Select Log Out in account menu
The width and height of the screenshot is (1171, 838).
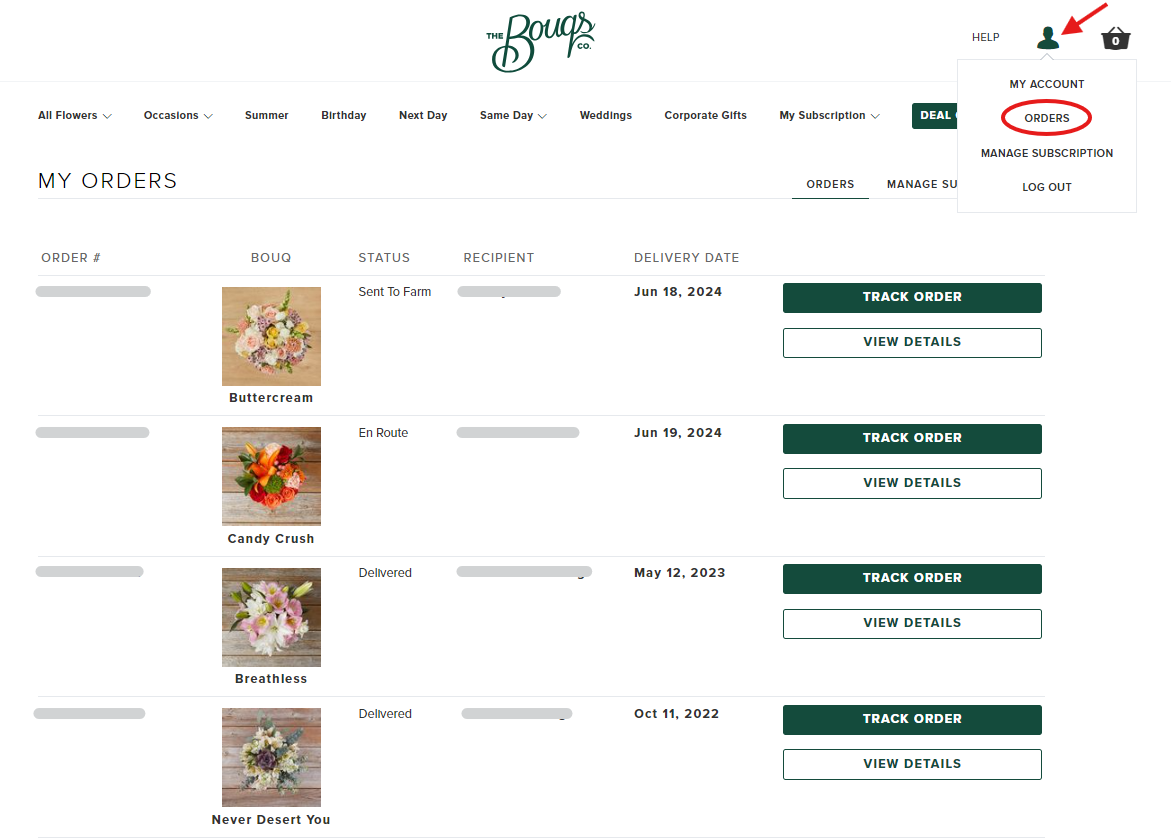point(1046,187)
